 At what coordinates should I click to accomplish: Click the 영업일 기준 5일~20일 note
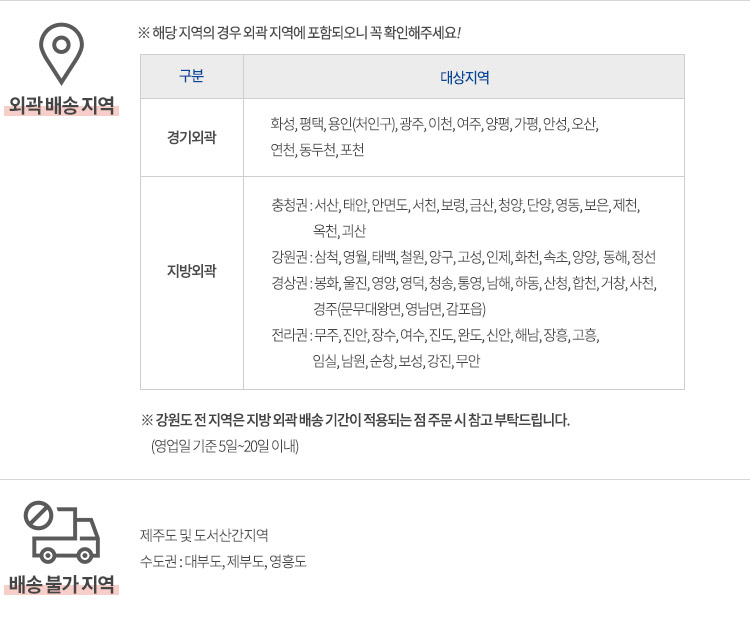225,446
